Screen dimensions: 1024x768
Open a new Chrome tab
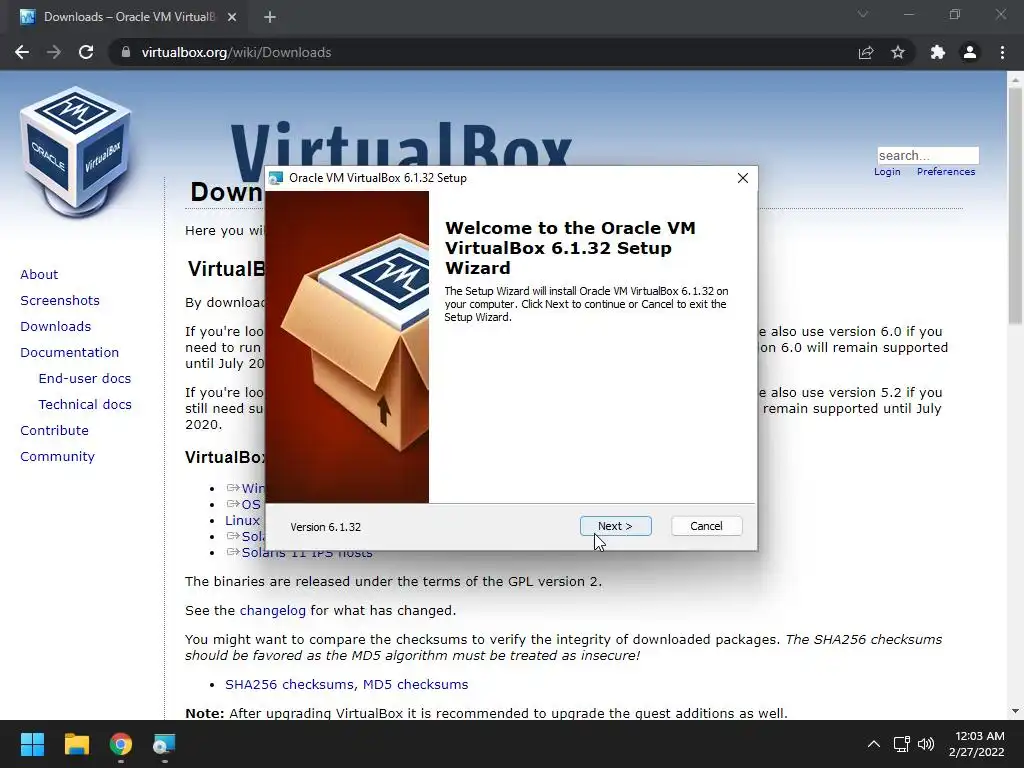(270, 17)
